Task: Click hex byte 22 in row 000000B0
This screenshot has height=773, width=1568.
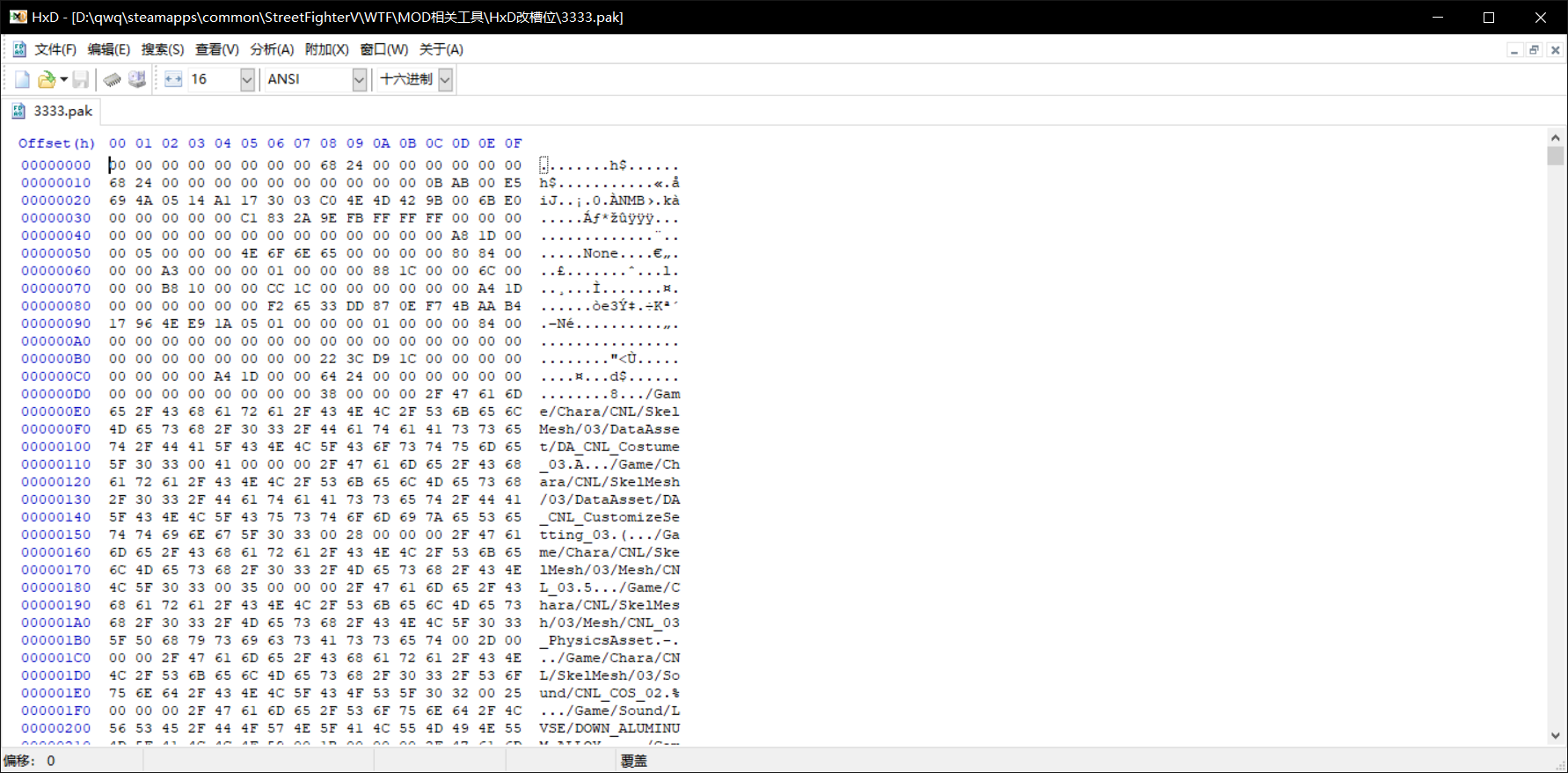Action: (x=328, y=359)
